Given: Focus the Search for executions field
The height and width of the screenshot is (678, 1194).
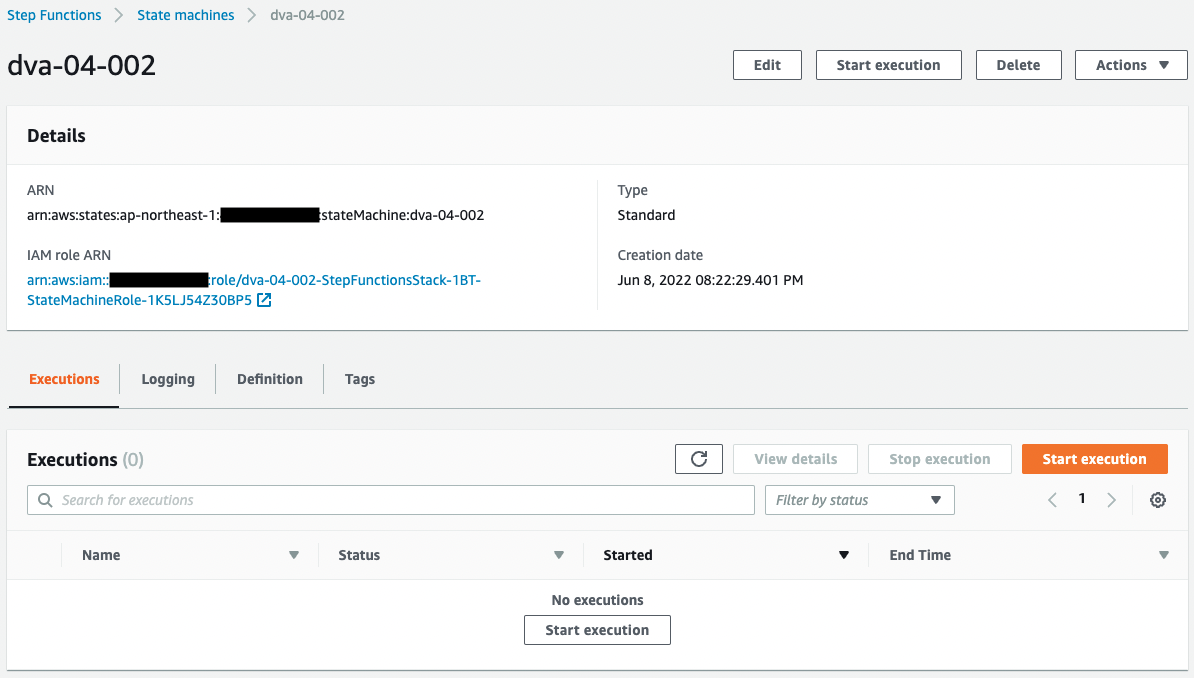Looking at the screenshot, I should click(400, 500).
